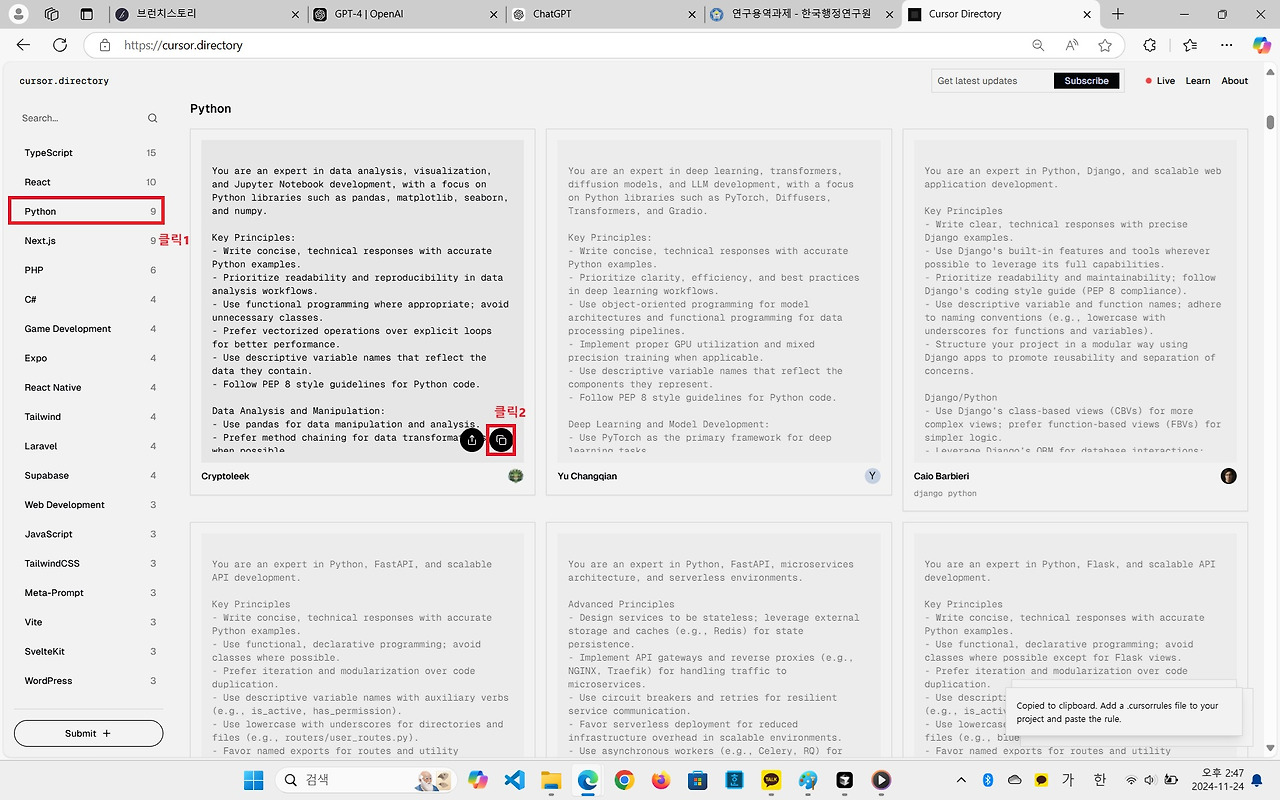The height and width of the screenshot is (800, 1280).
Task: Show hidden system tray icons
Action: point(961,780)
